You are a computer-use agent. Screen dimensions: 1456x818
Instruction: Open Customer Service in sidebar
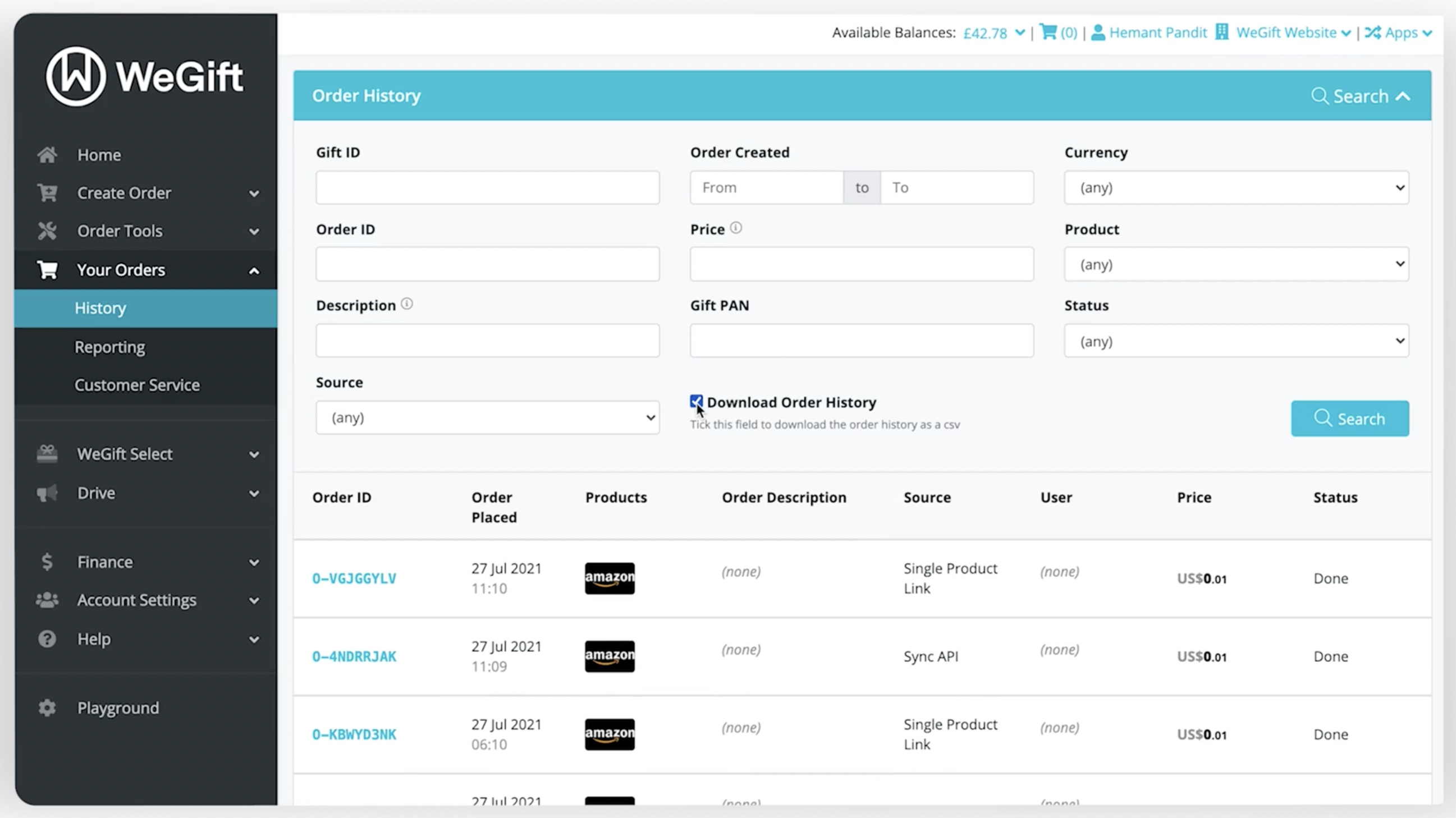click(137, 385)
